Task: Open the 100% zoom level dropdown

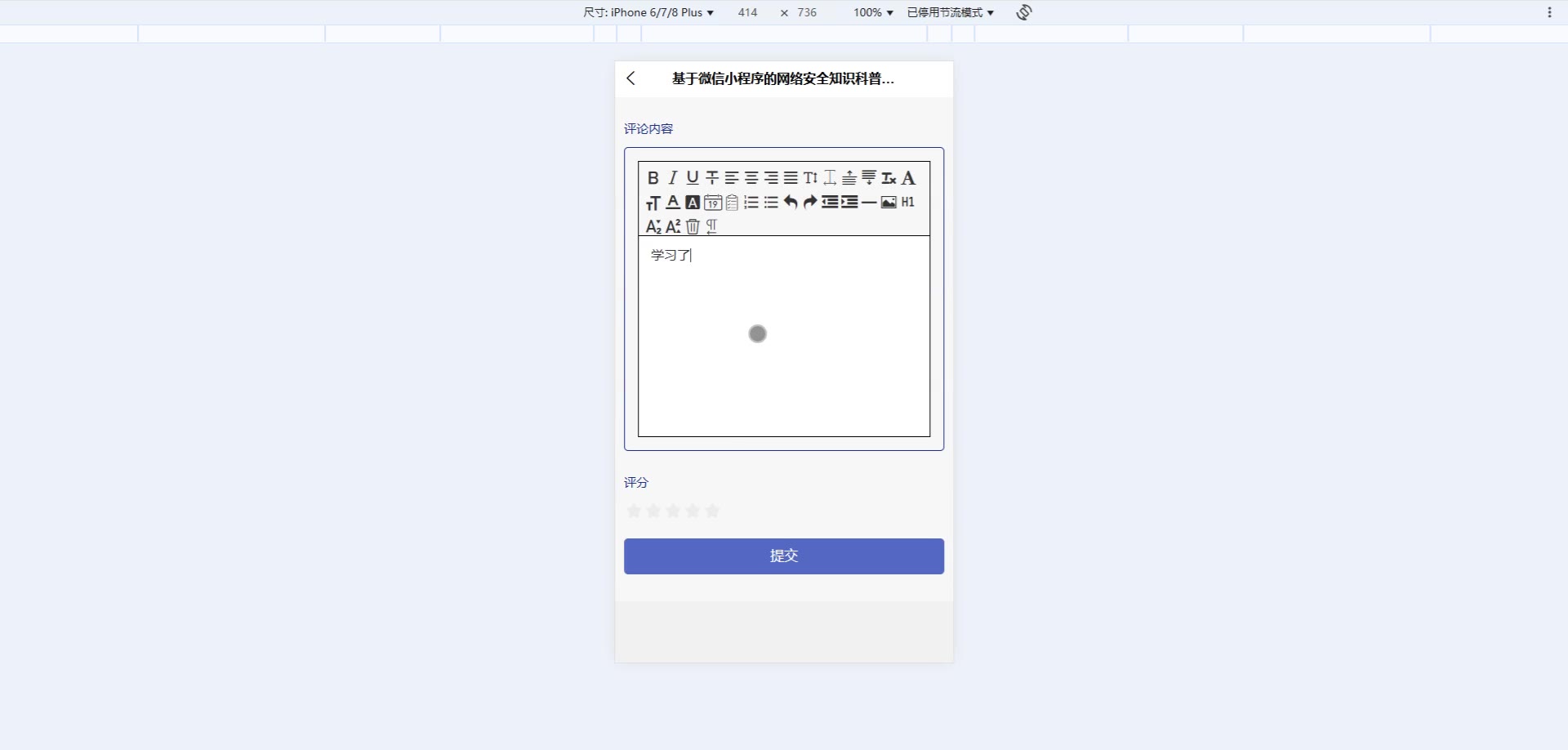Action: tap(873, 12)
